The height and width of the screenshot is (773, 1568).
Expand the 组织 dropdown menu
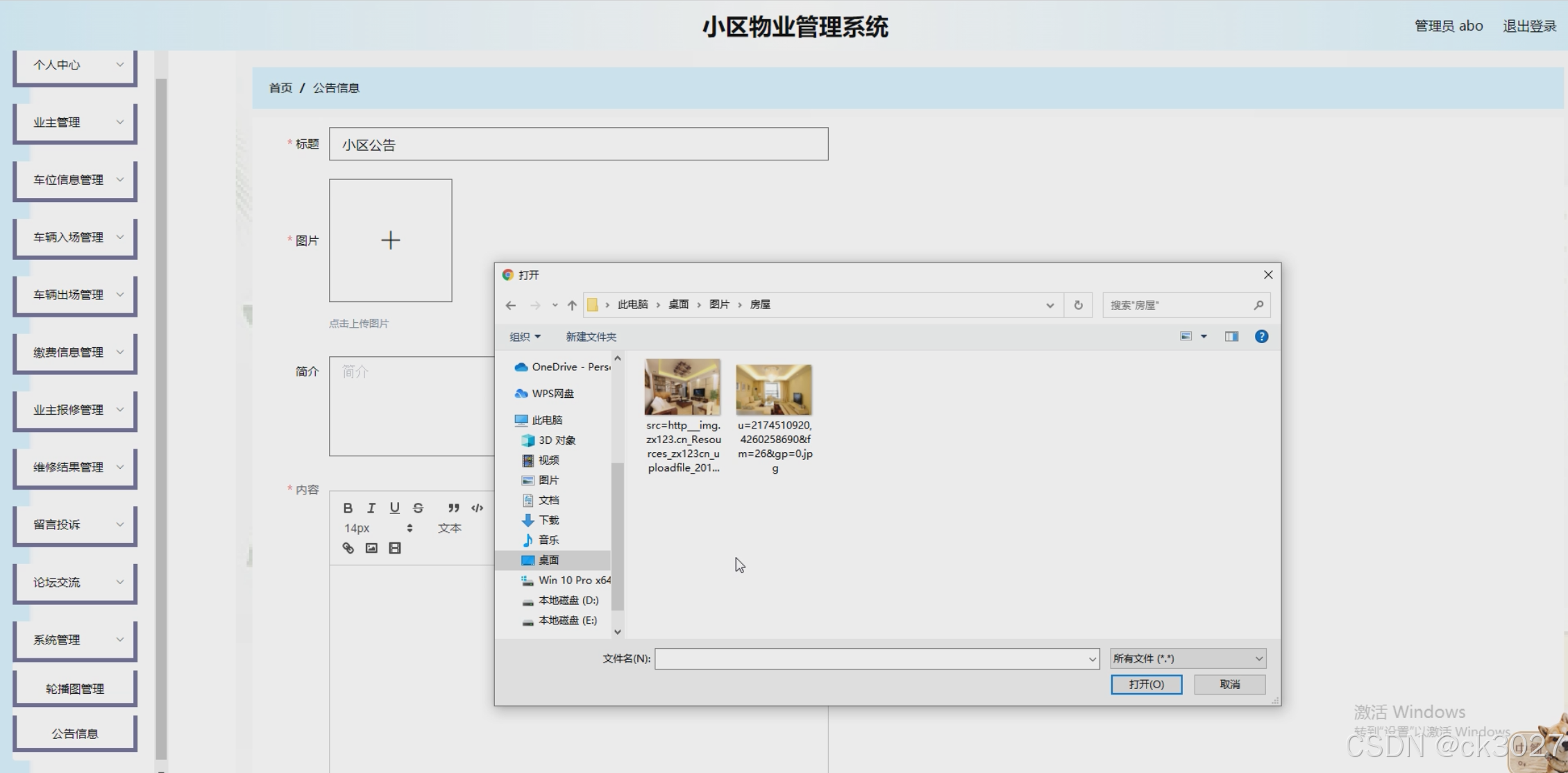pyautogui.click(x=525, y=337)
